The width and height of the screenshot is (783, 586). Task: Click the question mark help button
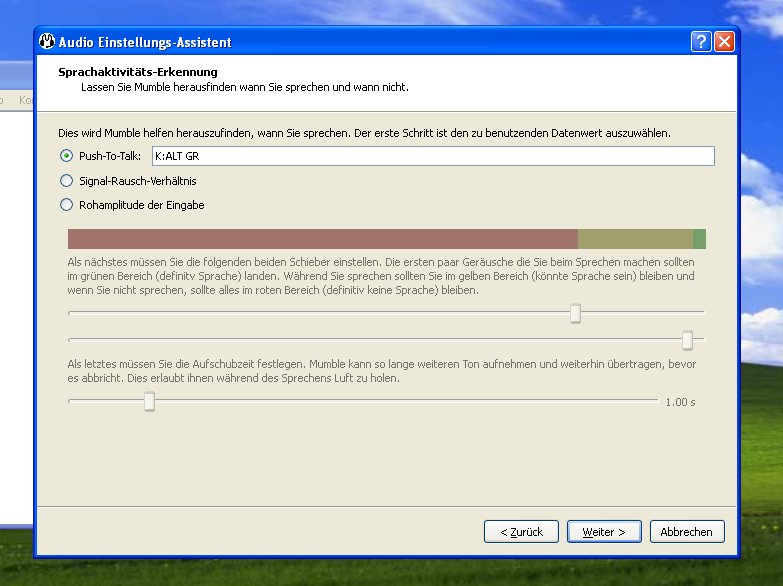[701, 42]
